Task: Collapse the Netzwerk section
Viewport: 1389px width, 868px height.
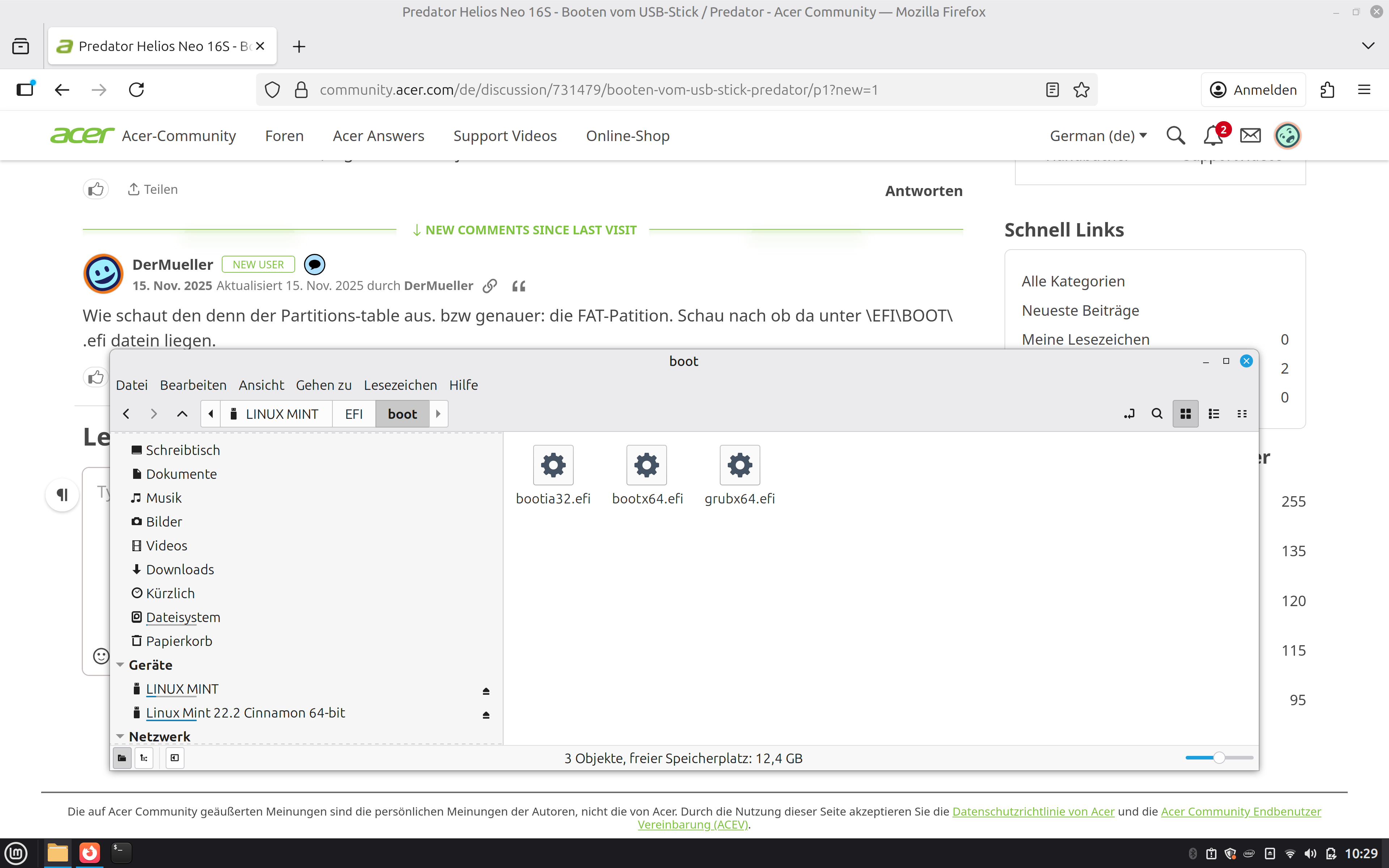Action: click(x=120, y=736)
